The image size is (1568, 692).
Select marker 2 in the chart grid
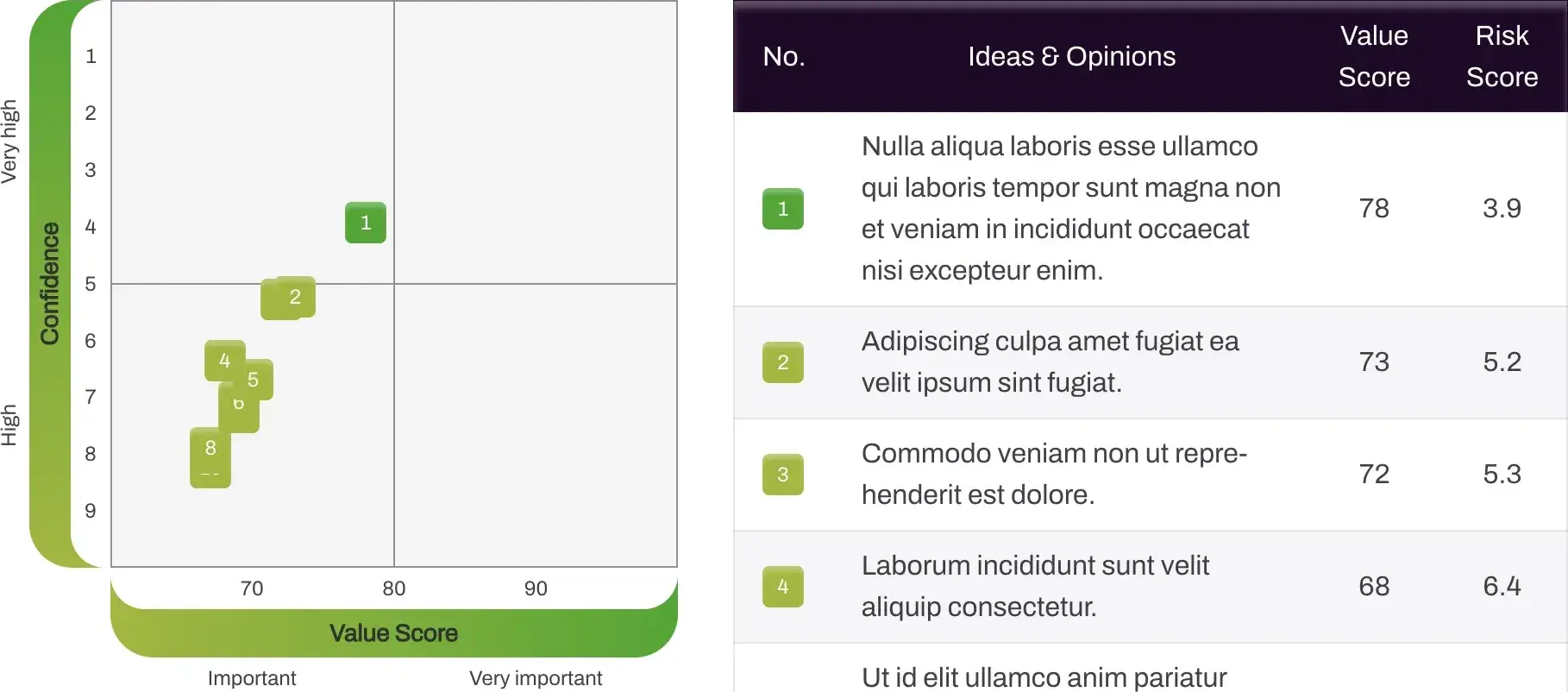click(x=296, y=297)
